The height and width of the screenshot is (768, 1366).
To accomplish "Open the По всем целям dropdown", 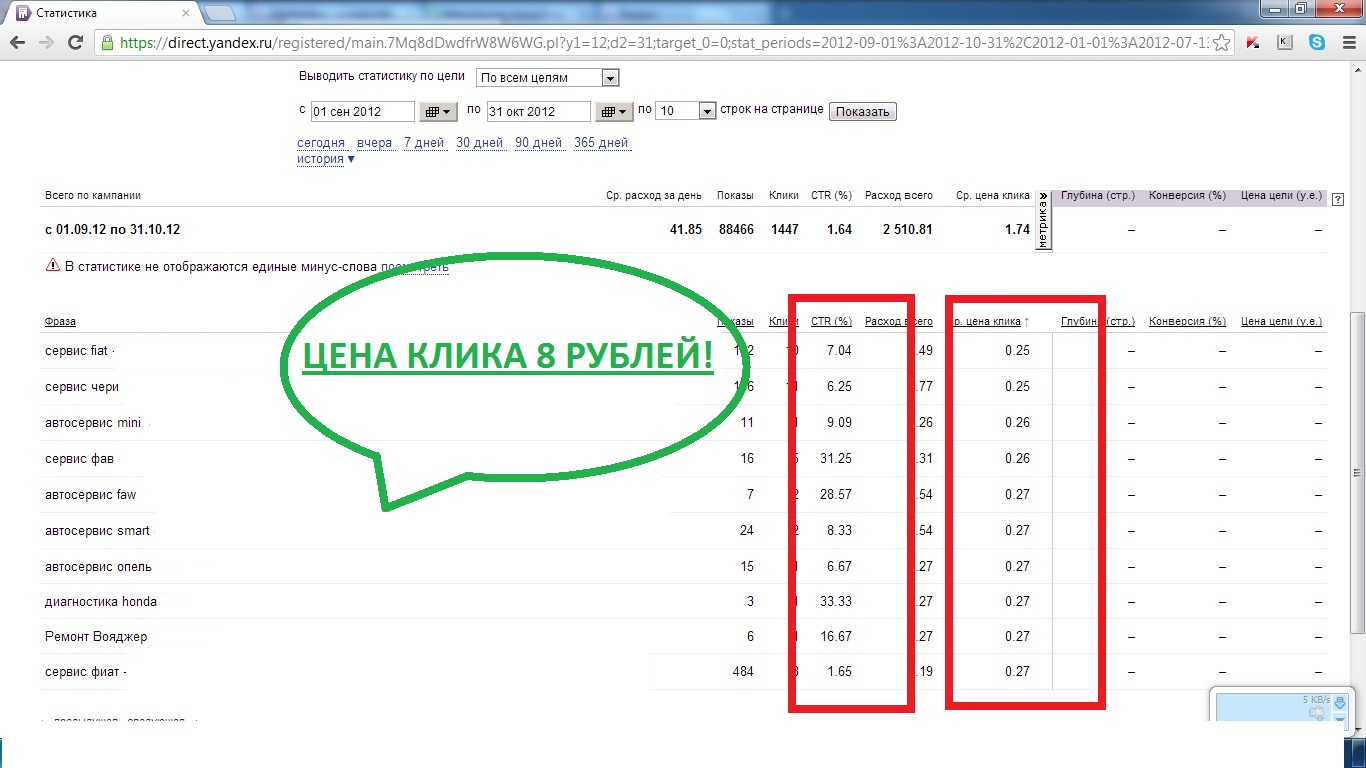I will click(547, 78).
